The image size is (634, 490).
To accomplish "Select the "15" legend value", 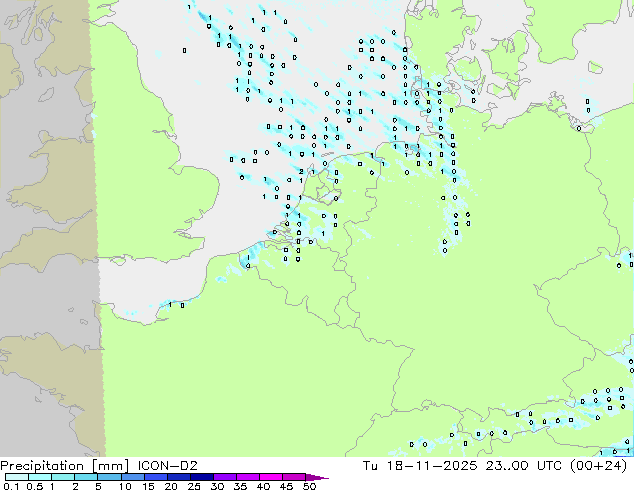I will pyautogui.click(x=148, y=486).
